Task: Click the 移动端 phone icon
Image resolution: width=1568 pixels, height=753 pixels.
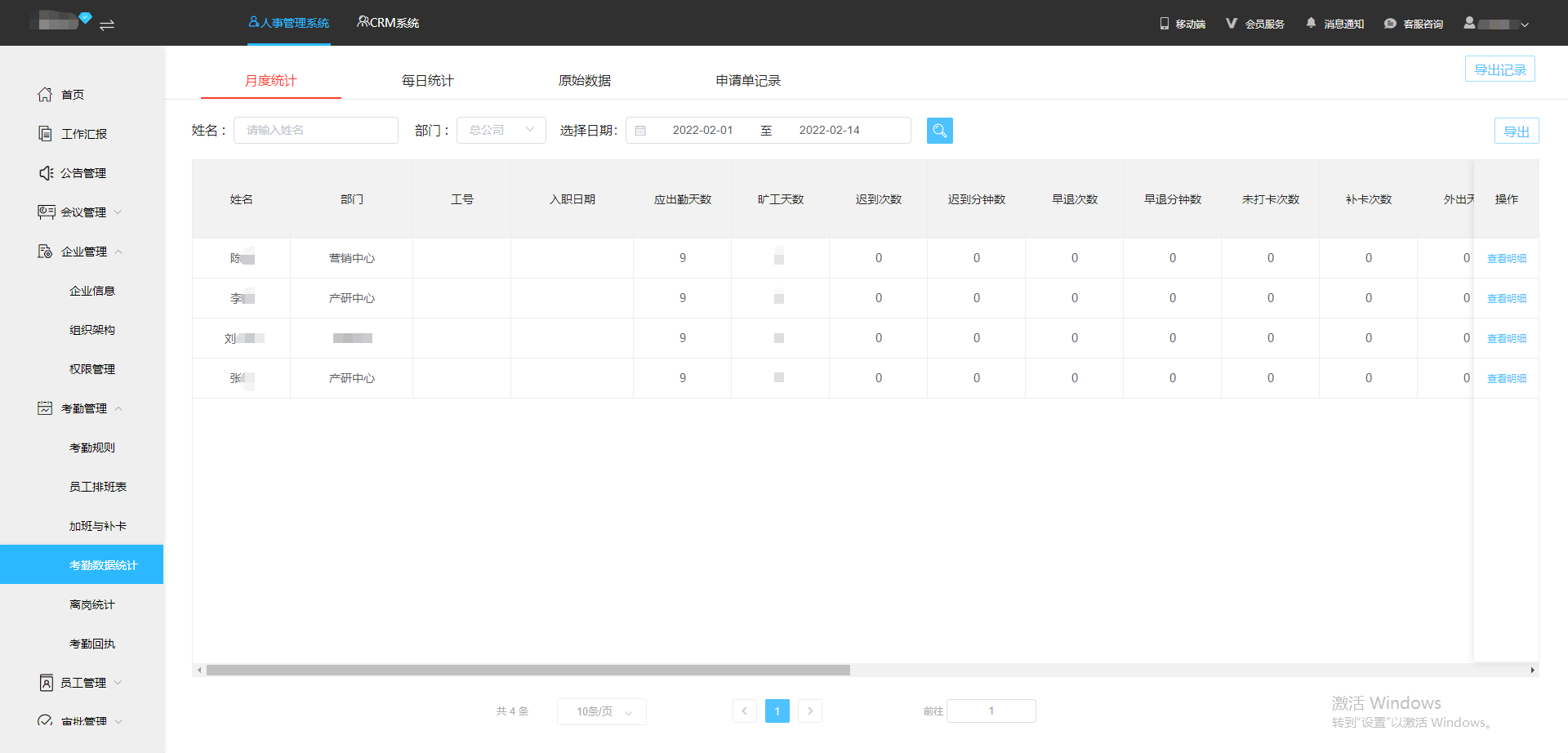Action: pos(1165,24)
